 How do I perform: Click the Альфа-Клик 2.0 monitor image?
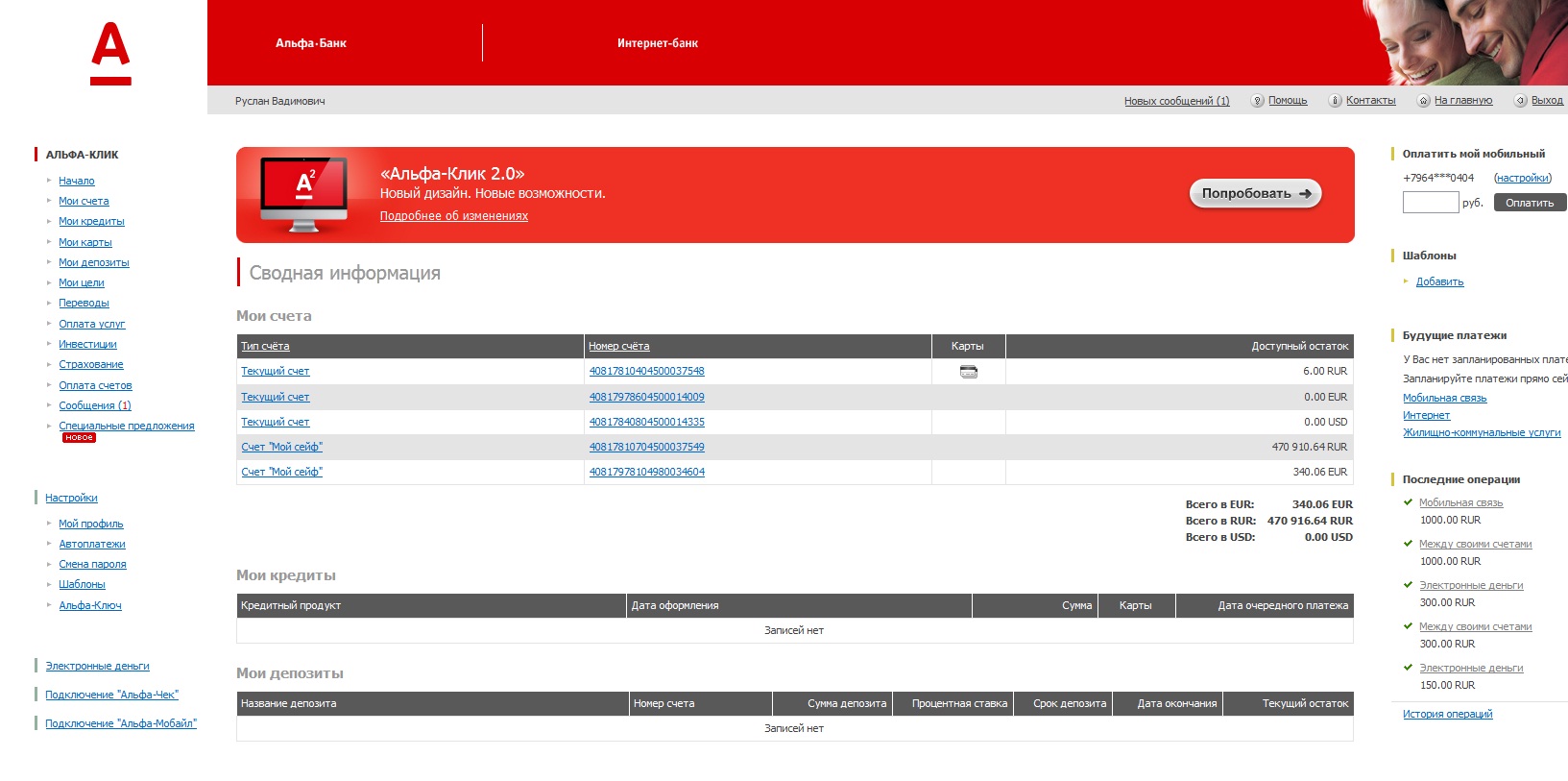pyautogui.click(x=303, y=195)
